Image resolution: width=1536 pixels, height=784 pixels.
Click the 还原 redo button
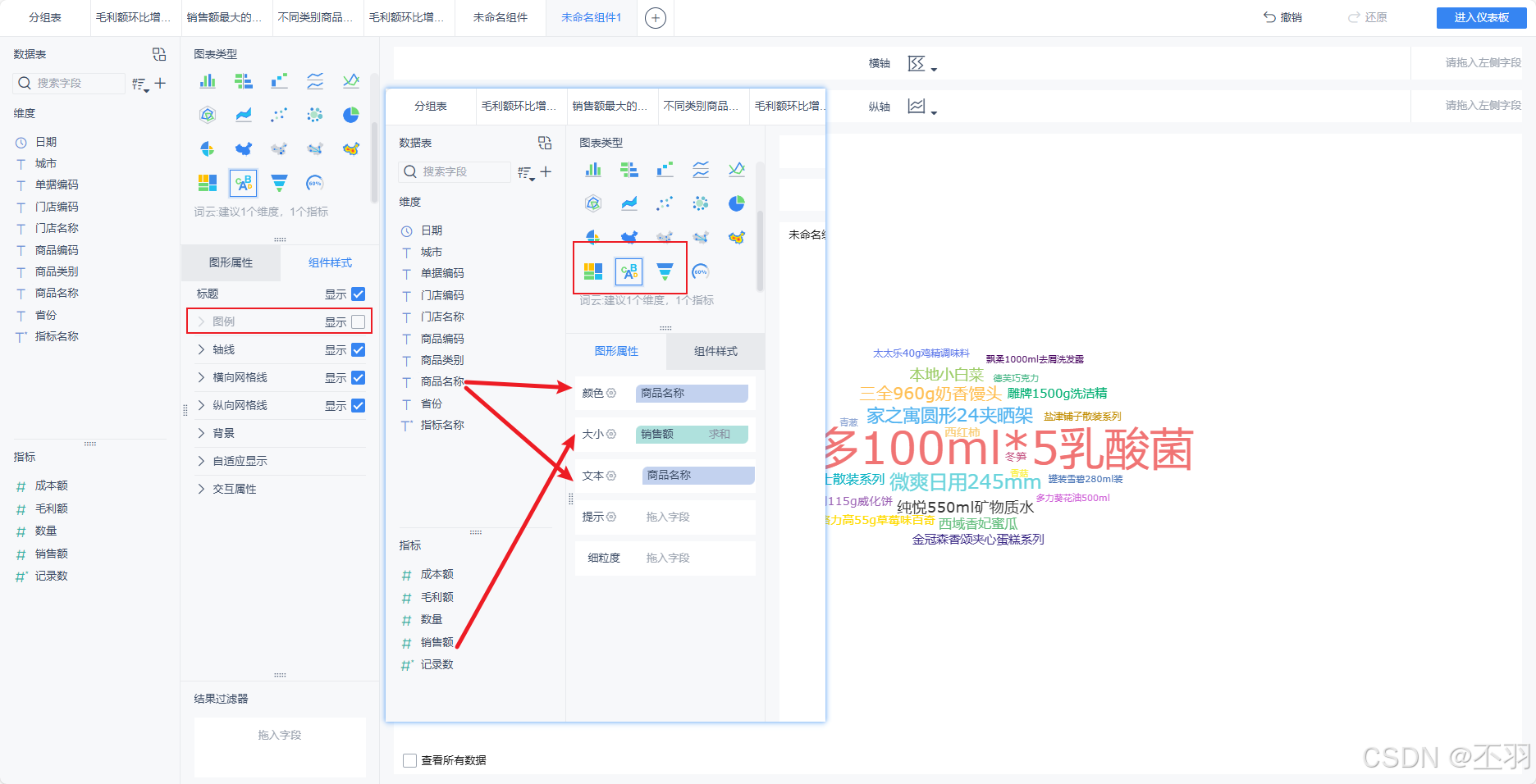[1368, 17]
